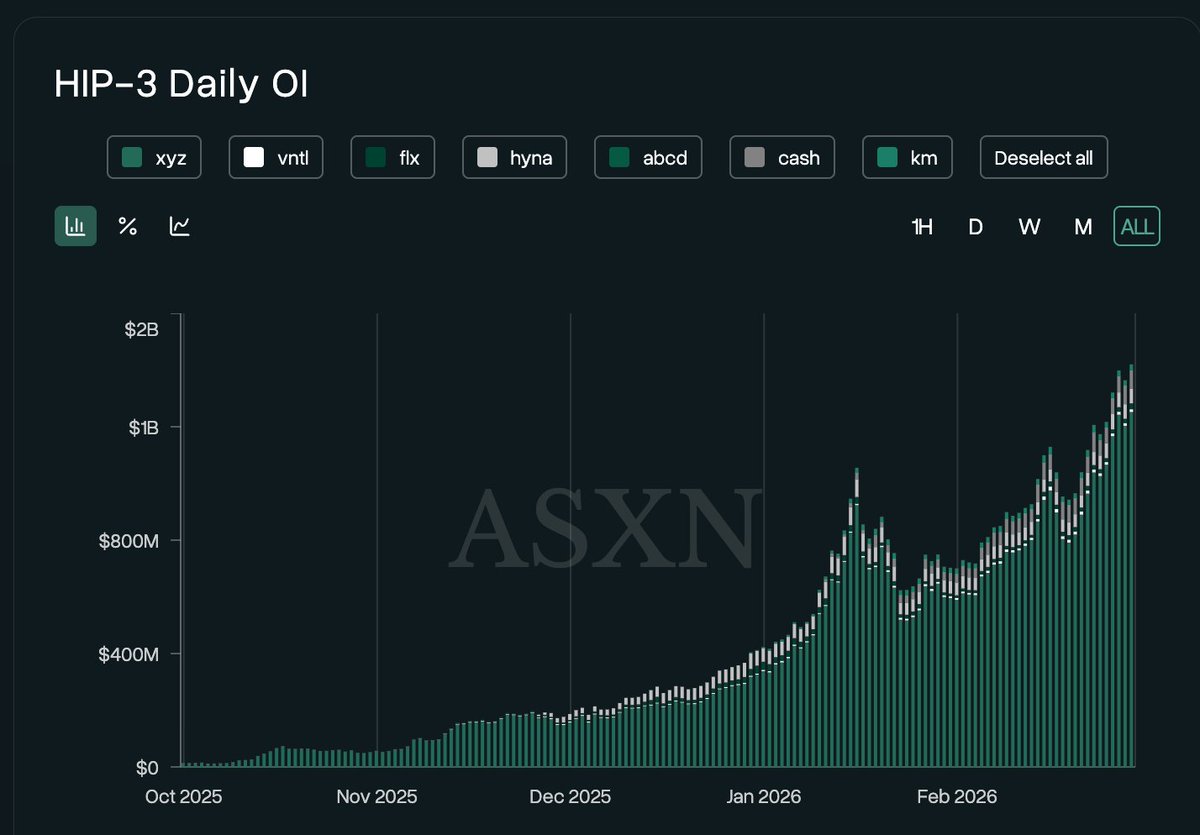The height and width of the screenshot is (835, 1200).
Task: Toggle the cash series filter
Action: [x=783, y=157]
